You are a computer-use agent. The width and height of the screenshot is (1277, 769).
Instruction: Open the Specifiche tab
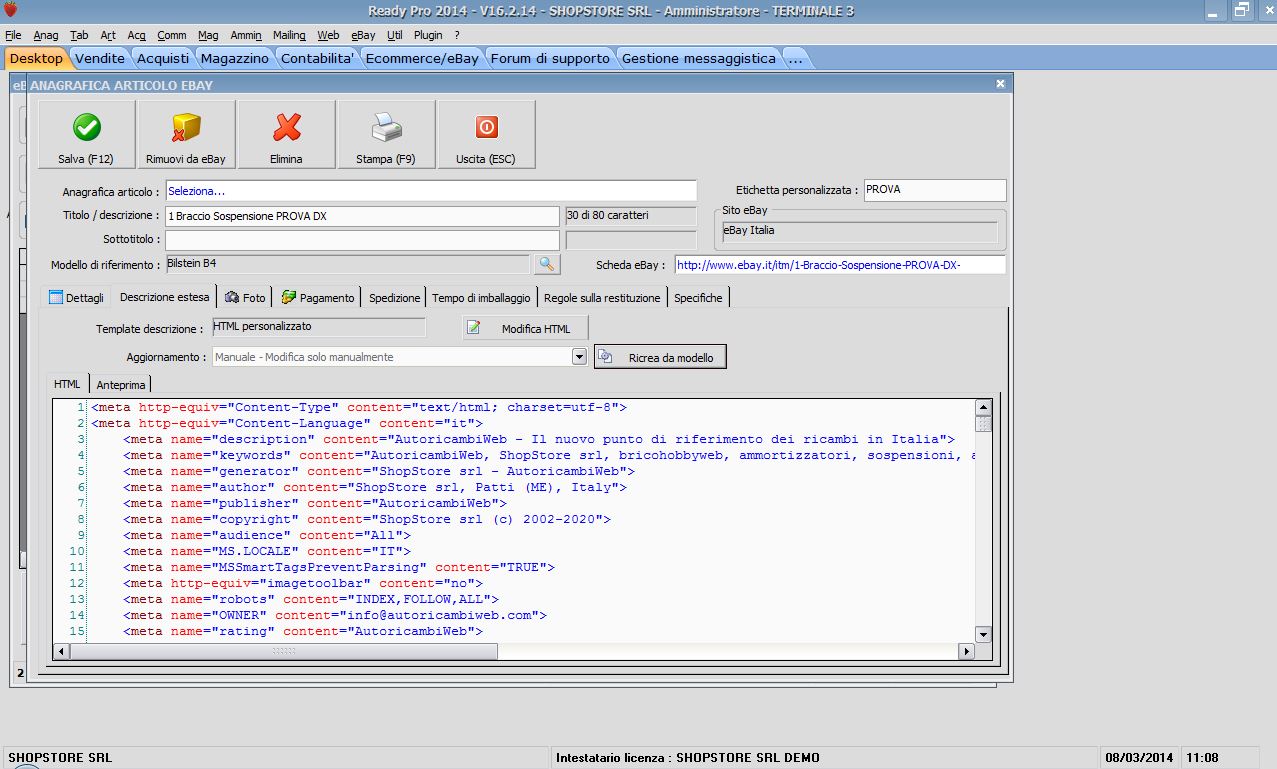click(x=698, y=298)
